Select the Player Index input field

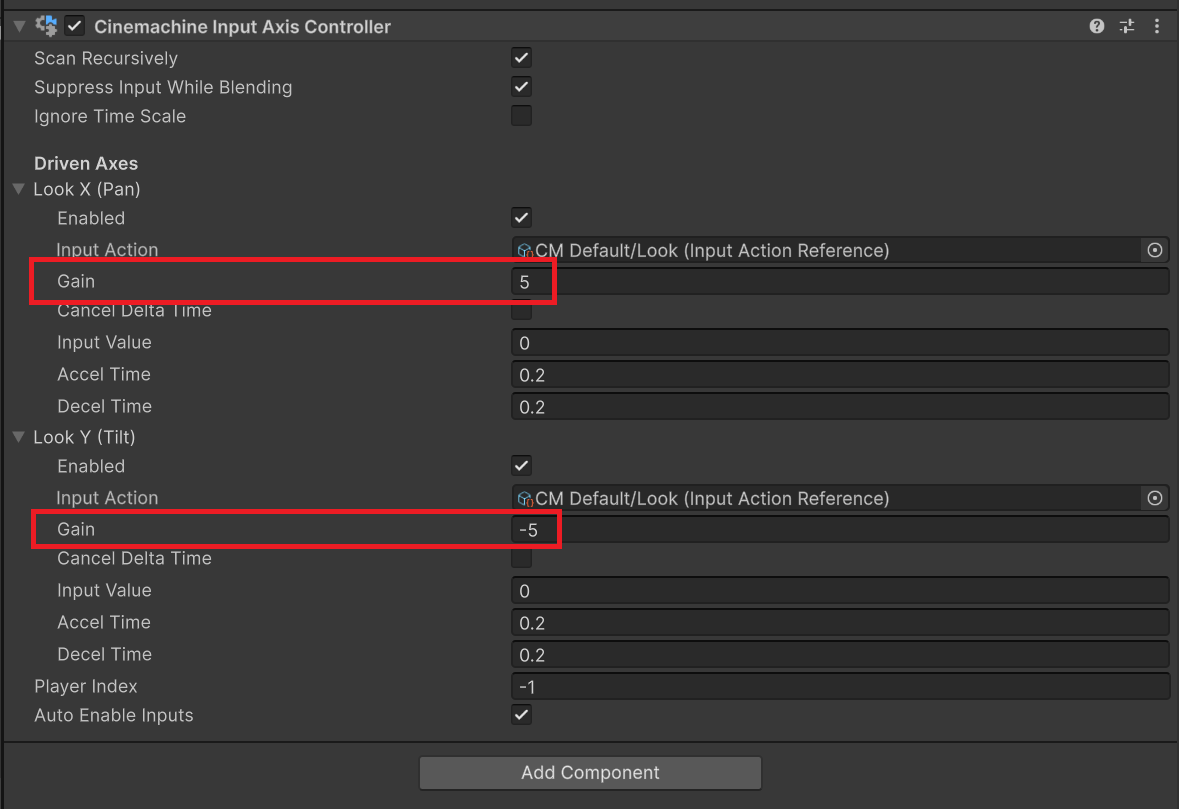(x=840, y=687)
